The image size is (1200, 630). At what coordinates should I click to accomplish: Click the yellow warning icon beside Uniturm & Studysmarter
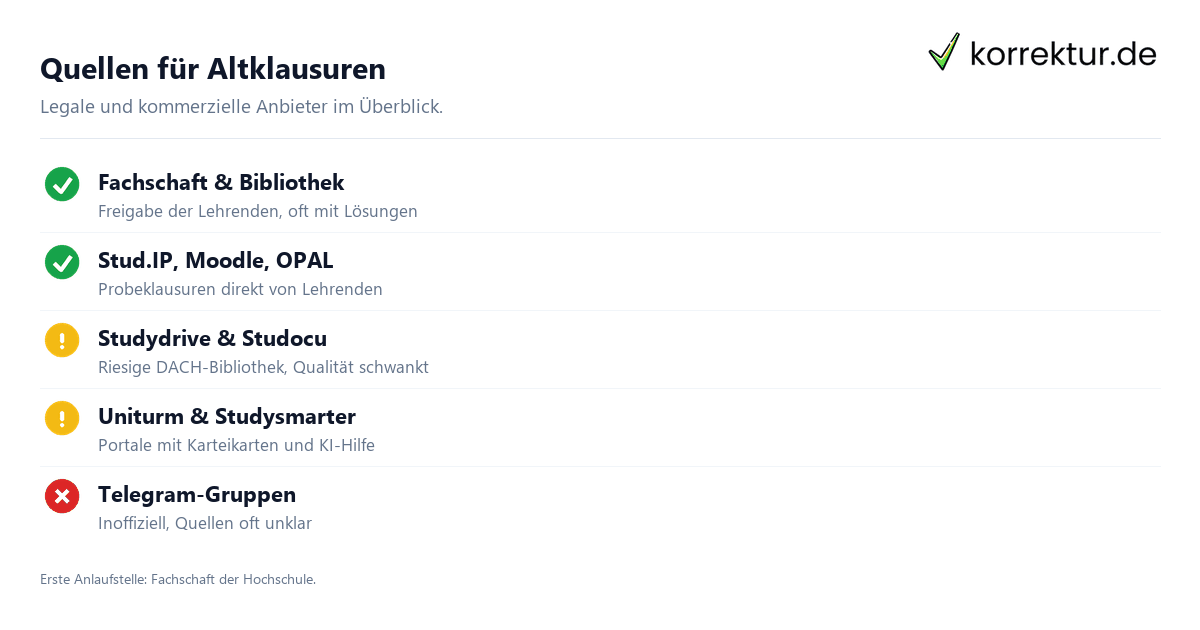tap(62, 418)
